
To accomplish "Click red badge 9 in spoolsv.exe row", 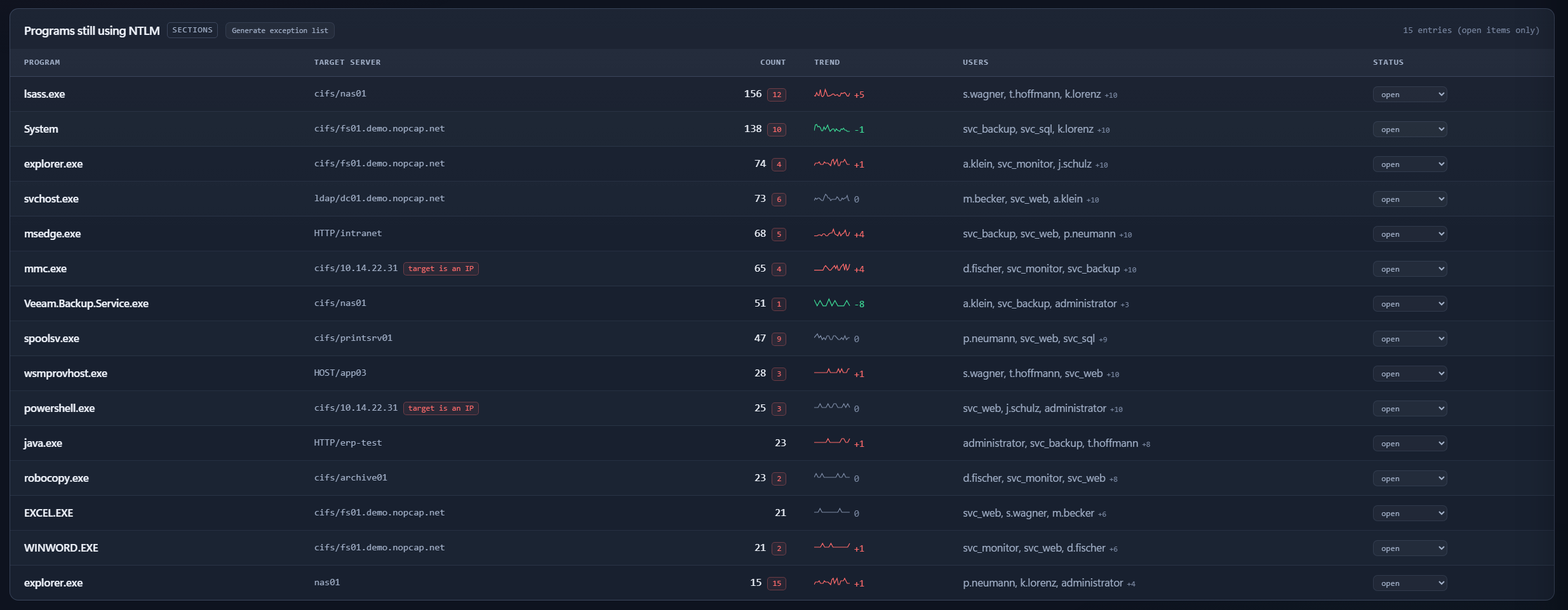I will tap(779, 339).
